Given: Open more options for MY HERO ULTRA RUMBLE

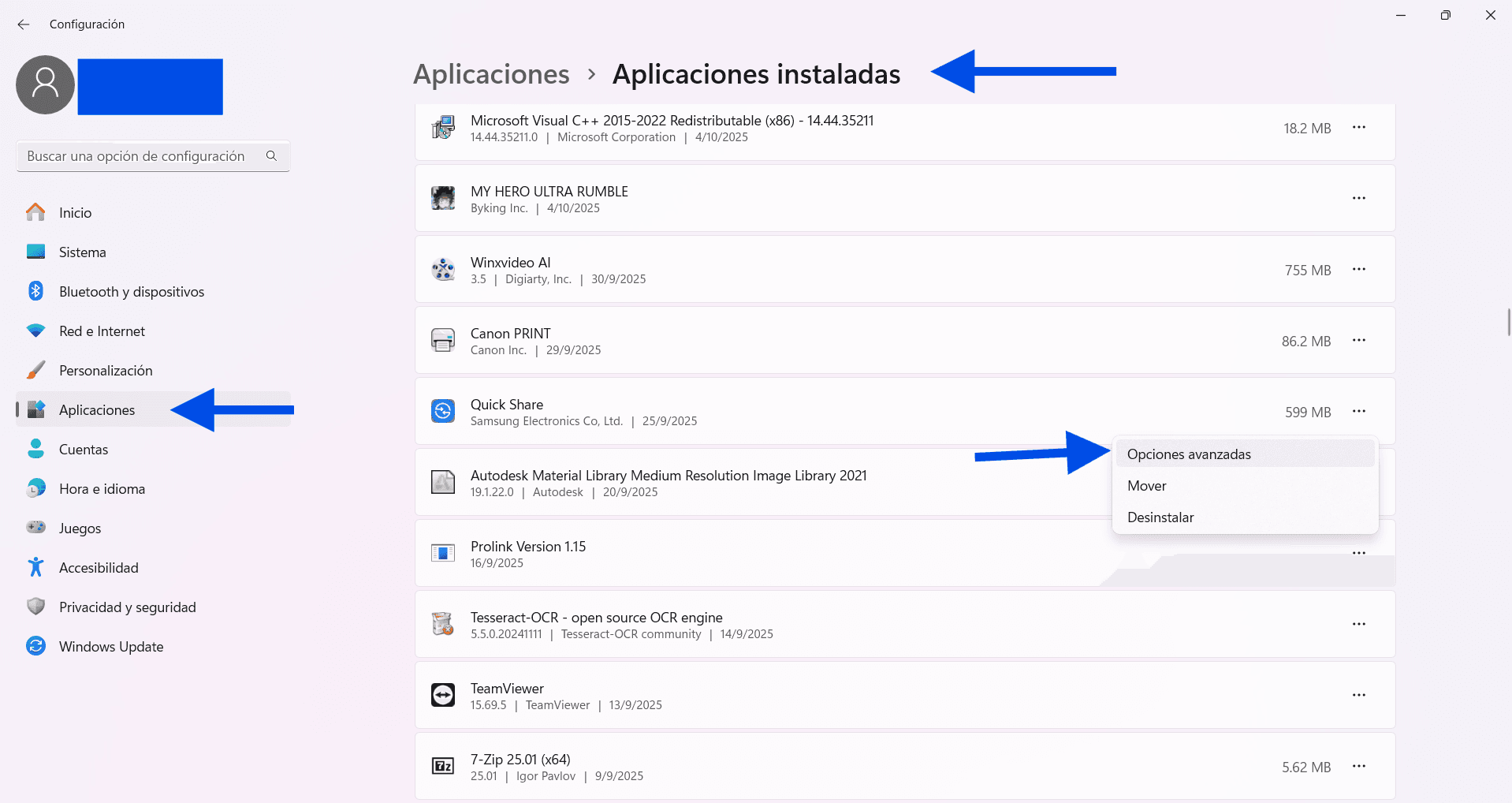Looking at the screenshot, I should (x=1359, y=198).
